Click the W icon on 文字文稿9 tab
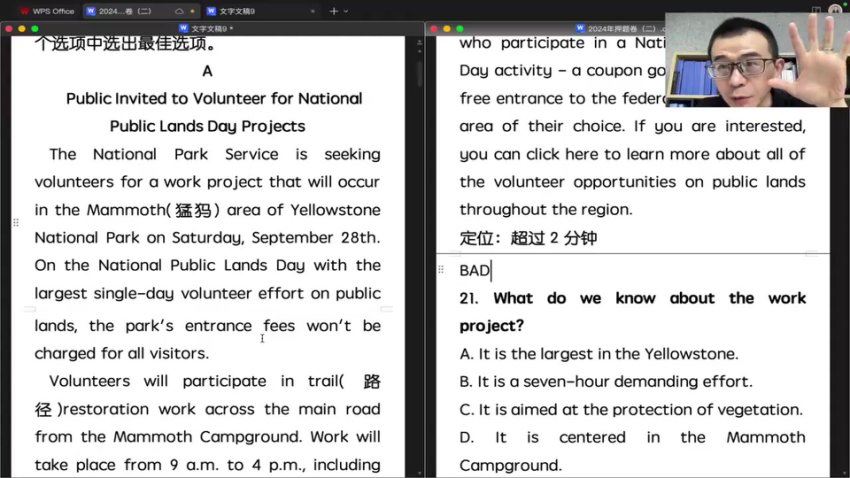The height and width of the screenshot is (478, 850). tap(212, 11)
